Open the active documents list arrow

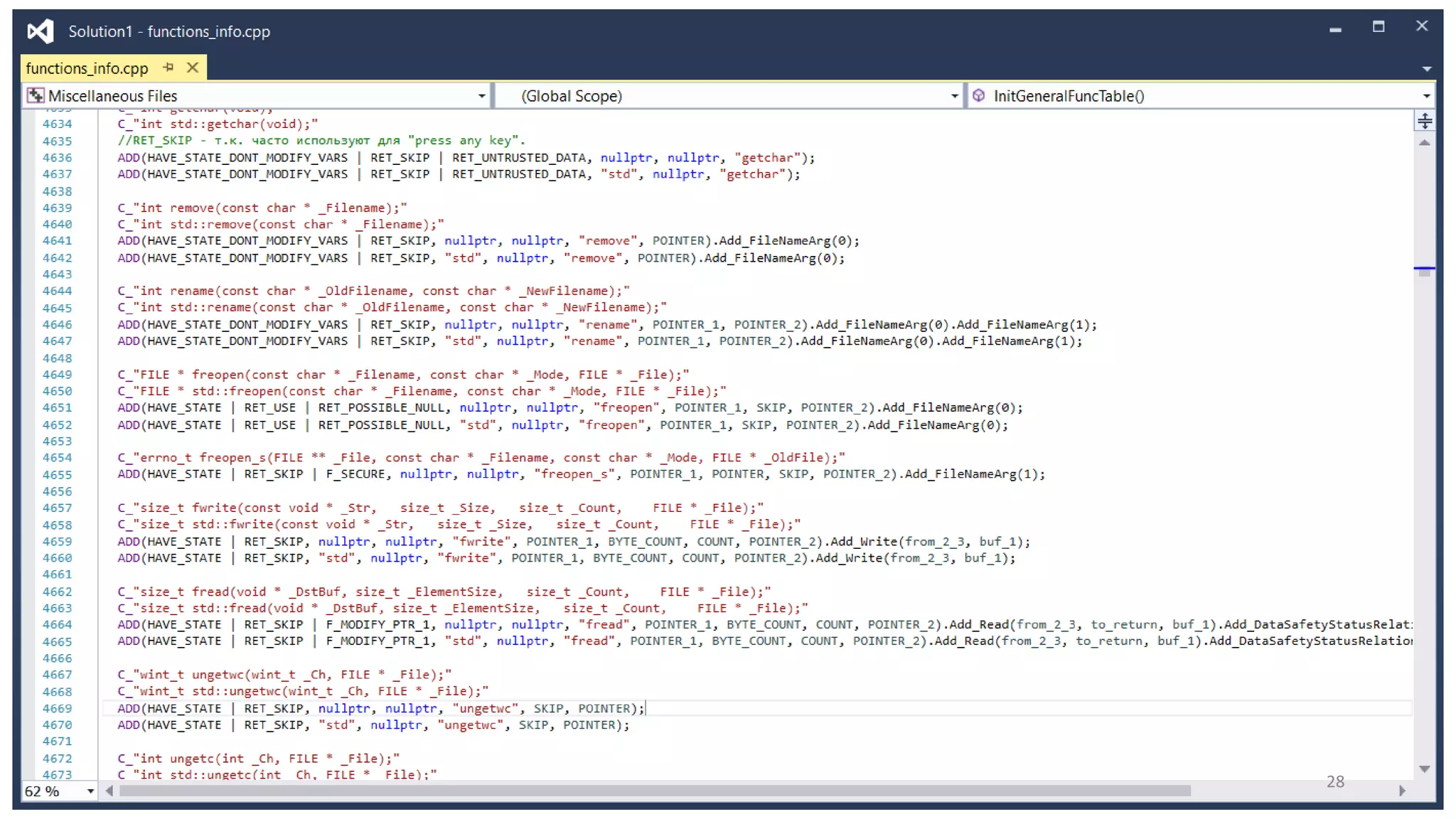1426,69
